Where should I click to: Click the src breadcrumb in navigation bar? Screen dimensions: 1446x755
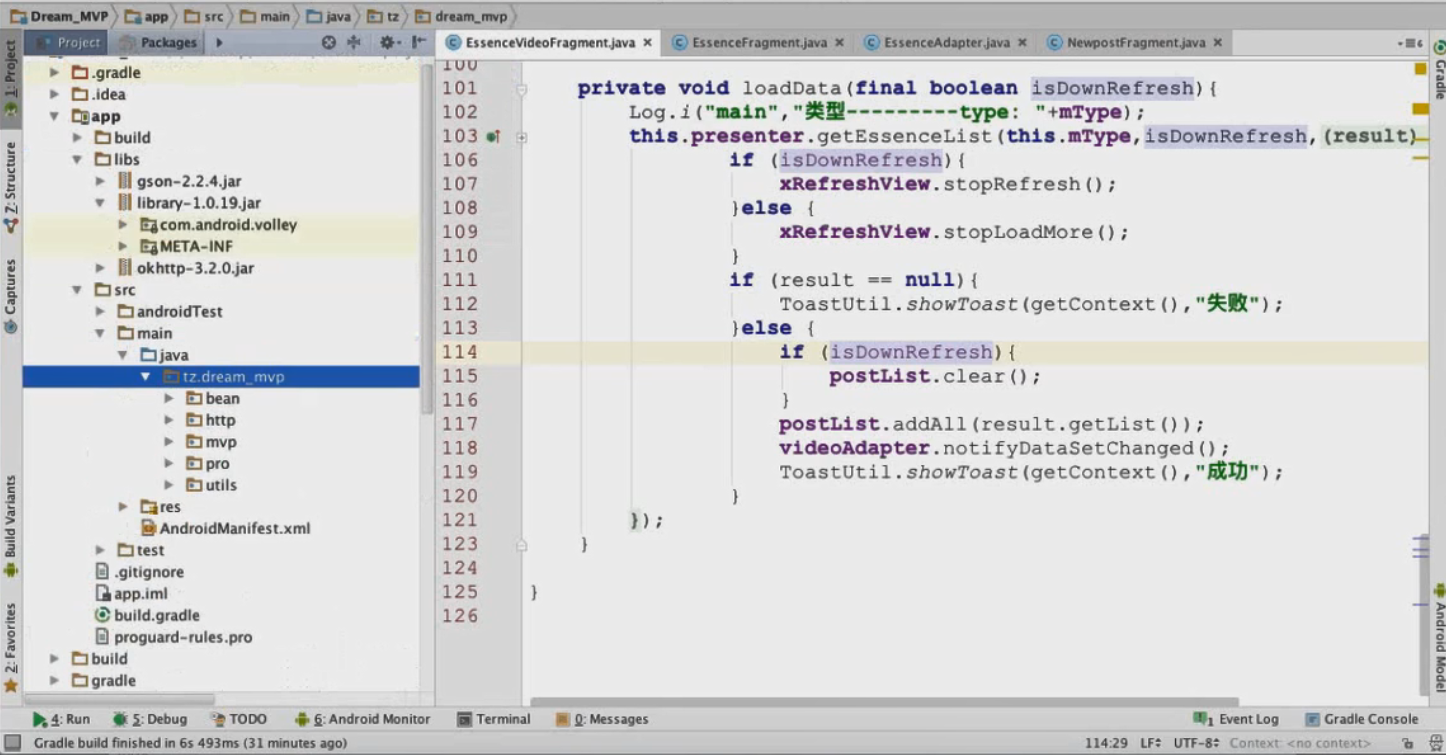tap(204, 16)
